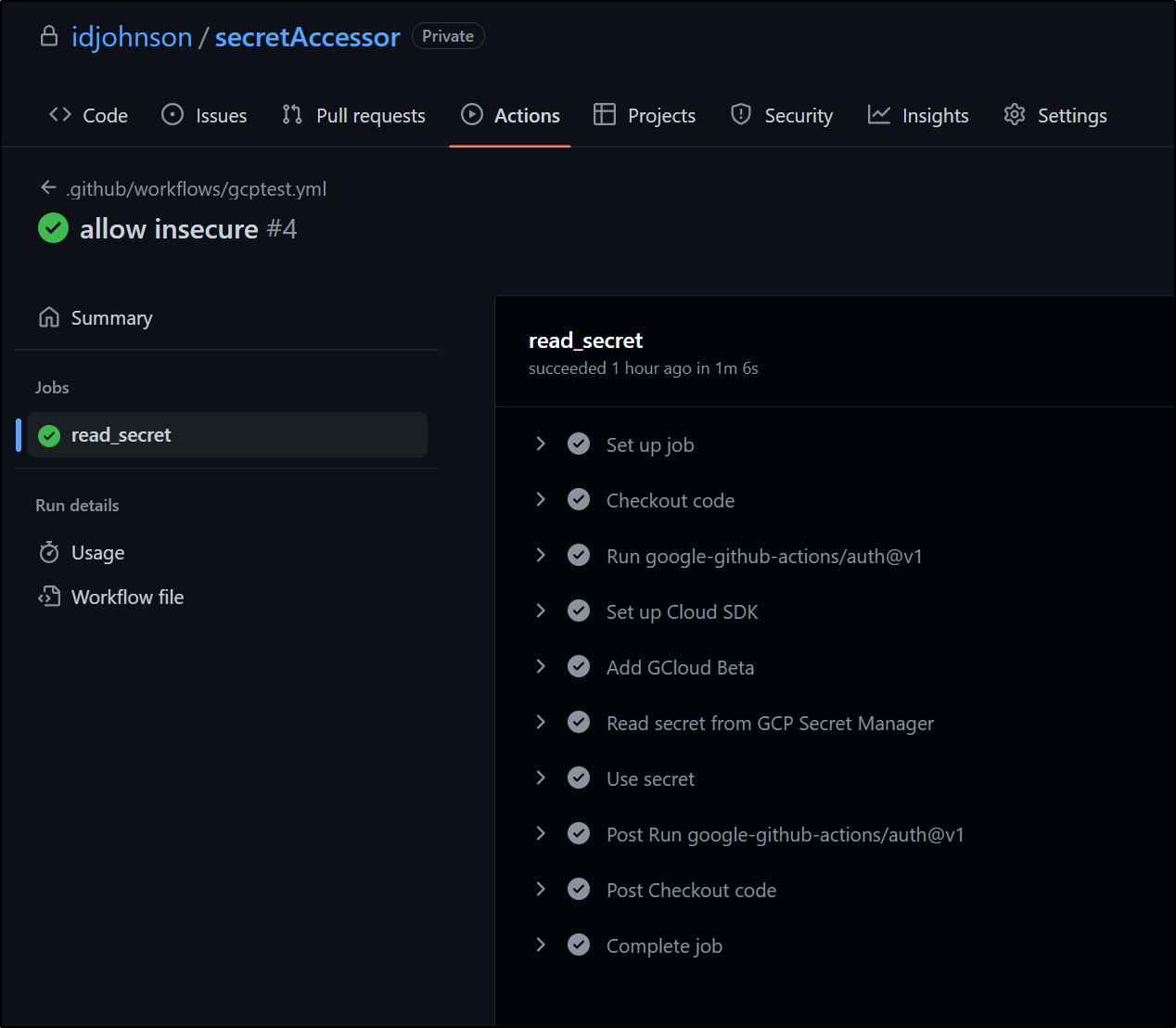Expand the Add GCloud Beta chevron
The image size is (1176, 1028).
541,666
